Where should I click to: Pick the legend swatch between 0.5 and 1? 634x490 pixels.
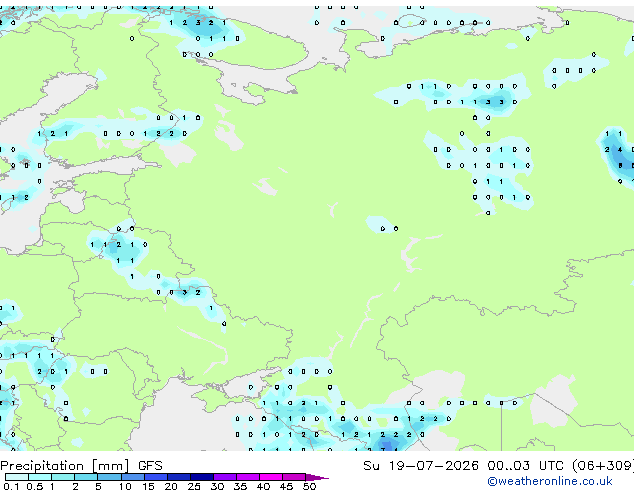point(40,477)
